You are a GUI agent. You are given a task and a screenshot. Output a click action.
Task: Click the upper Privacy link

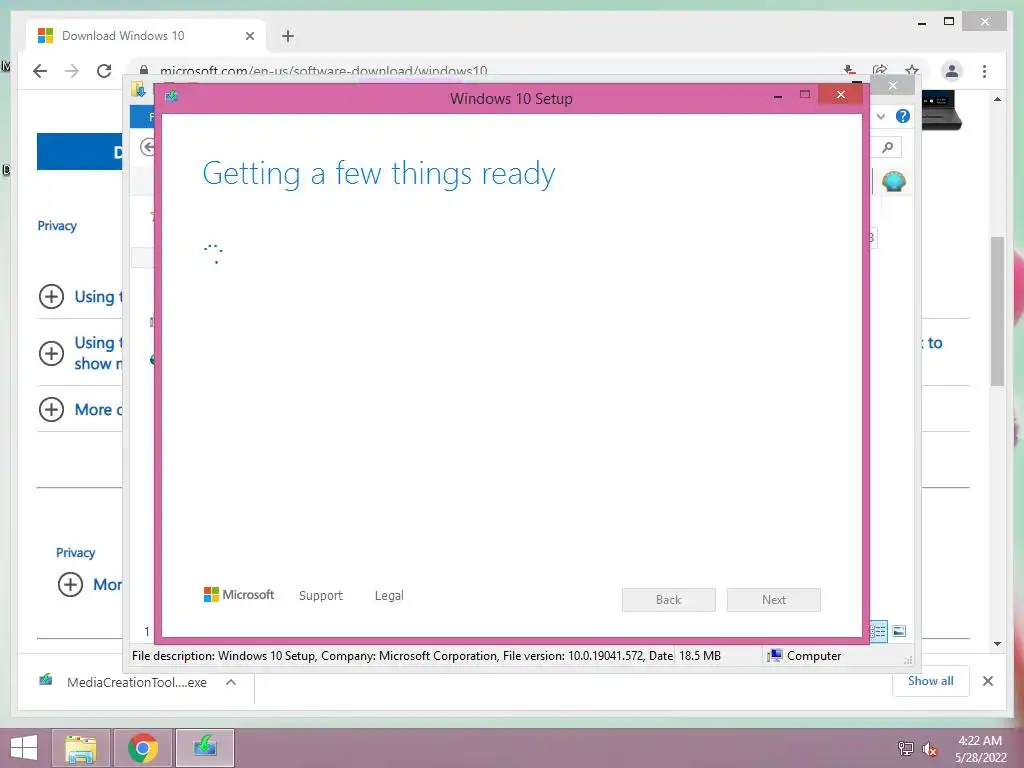tap(57, 226)
